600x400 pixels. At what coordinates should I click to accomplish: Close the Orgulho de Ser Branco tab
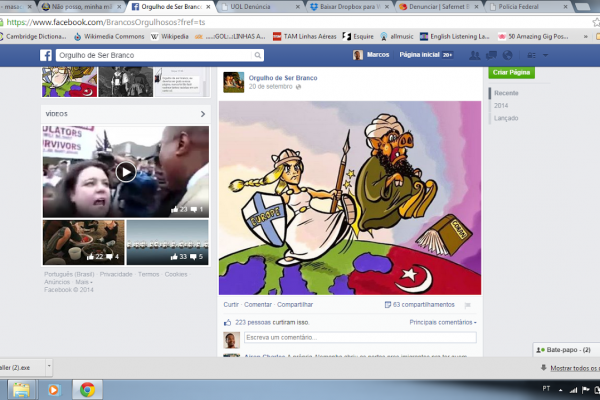209,7
